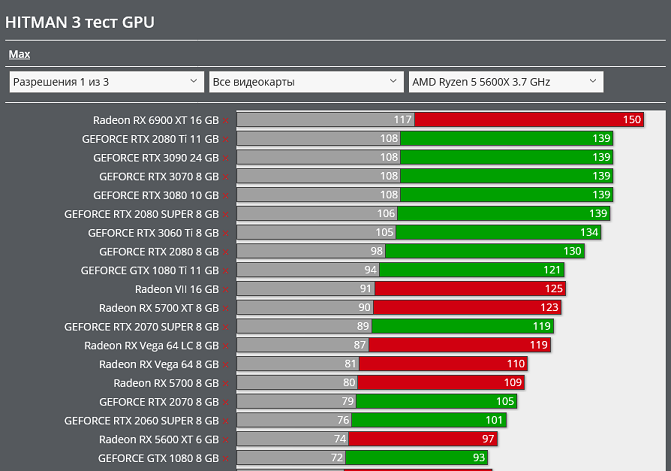Remove GEFORCE RTX 2080 SUPER 8 GB with red X
This screenshot has width=671, height=471.
coord(226,215)
